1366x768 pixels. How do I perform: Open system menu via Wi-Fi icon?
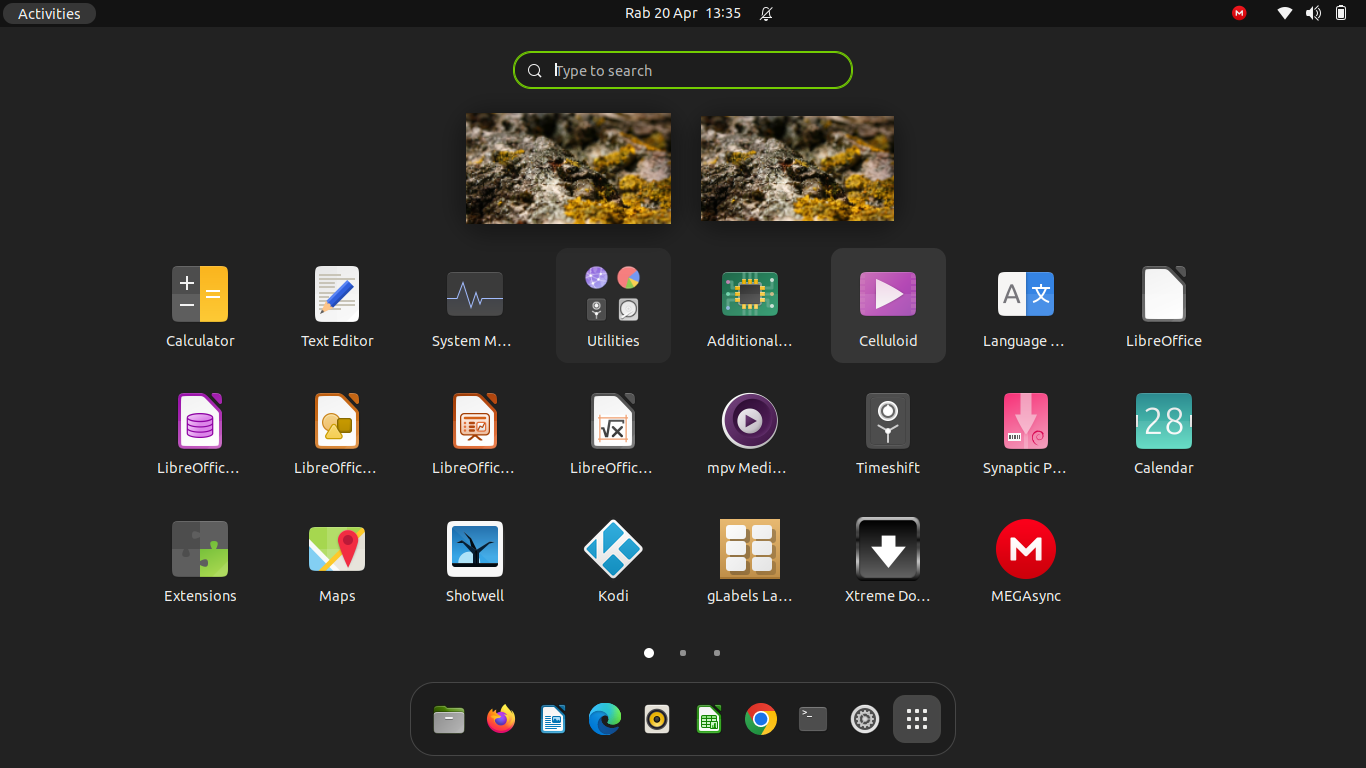pos(1285,13)
